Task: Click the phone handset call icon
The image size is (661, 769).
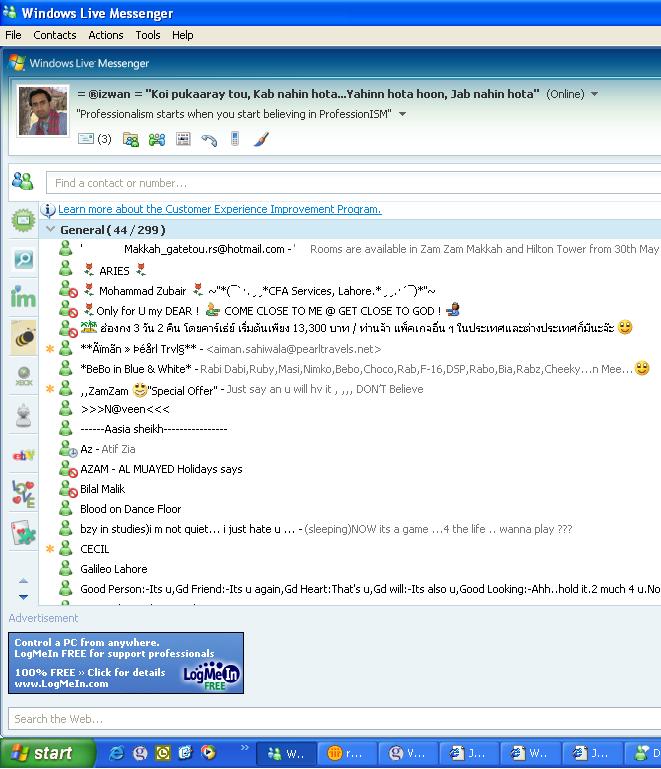Action: (209, 140)
